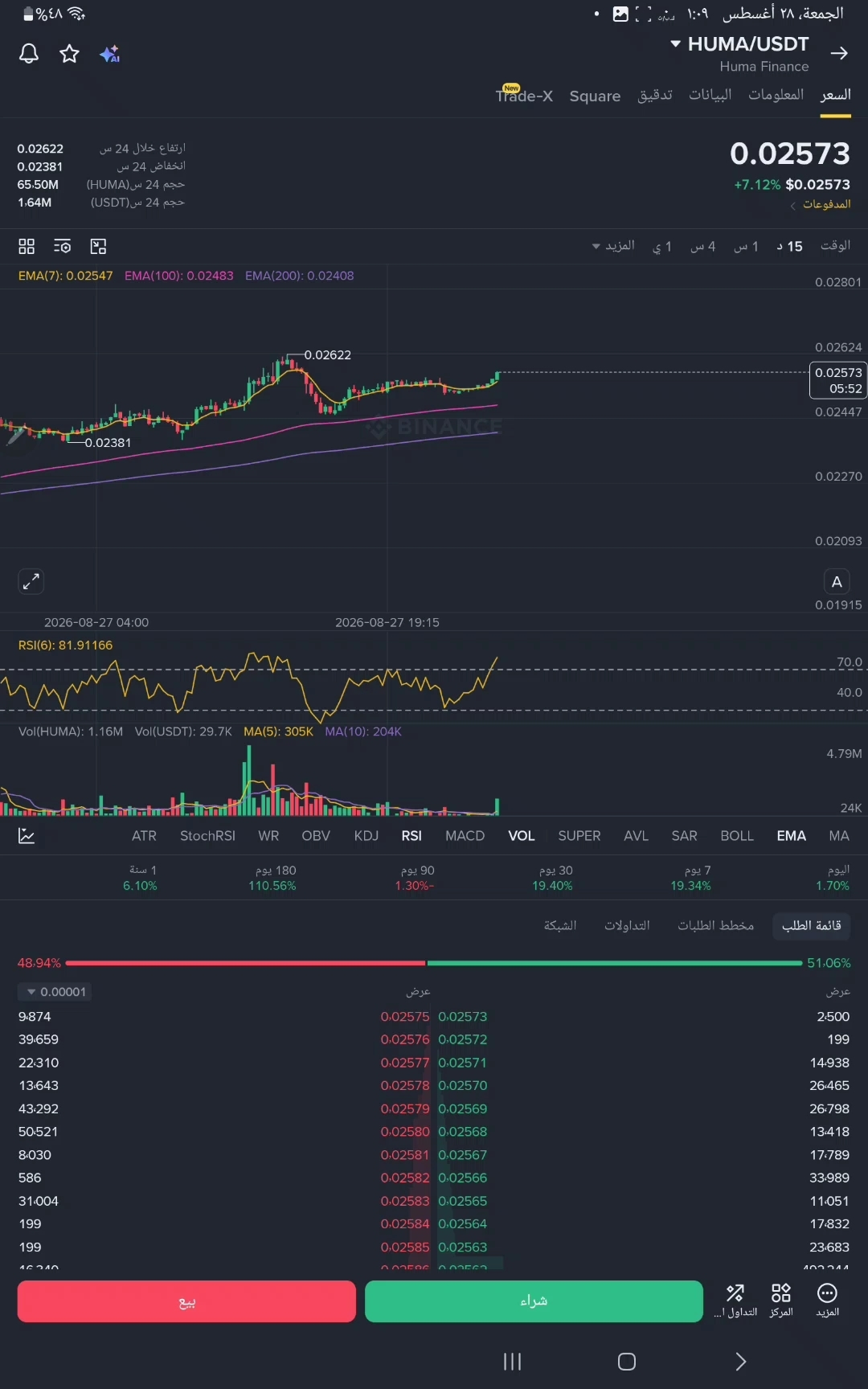The width and height of the screenshot is (868, 1389).
Task: Open chart display settings icon
Action: coord(63,246)
